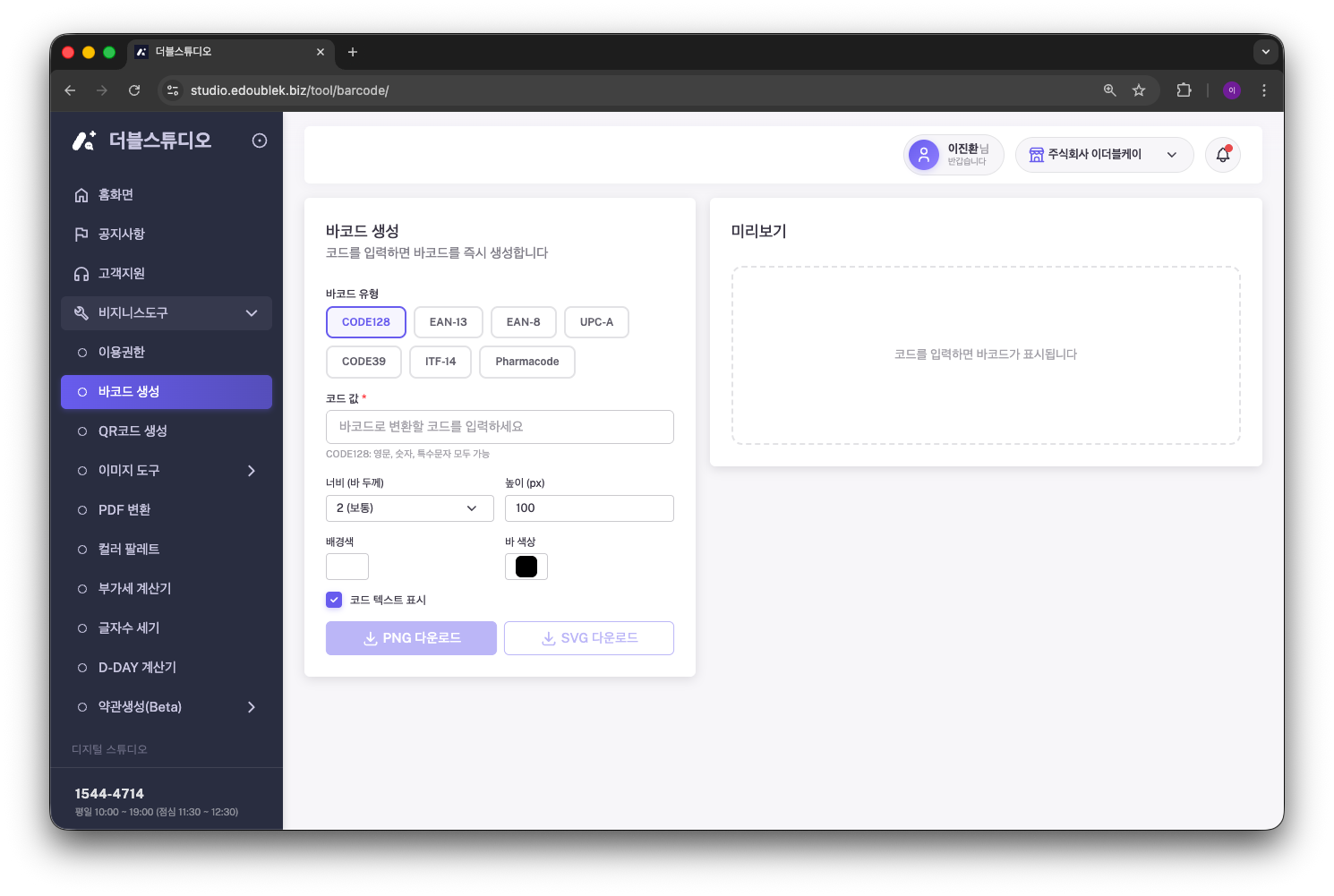Image resolution: width=1334 pixels, height=896 pixels.
Task: Open the D-DAY 계산기 sidebar item
Action: pyautogui.click(x=167, y=668)
